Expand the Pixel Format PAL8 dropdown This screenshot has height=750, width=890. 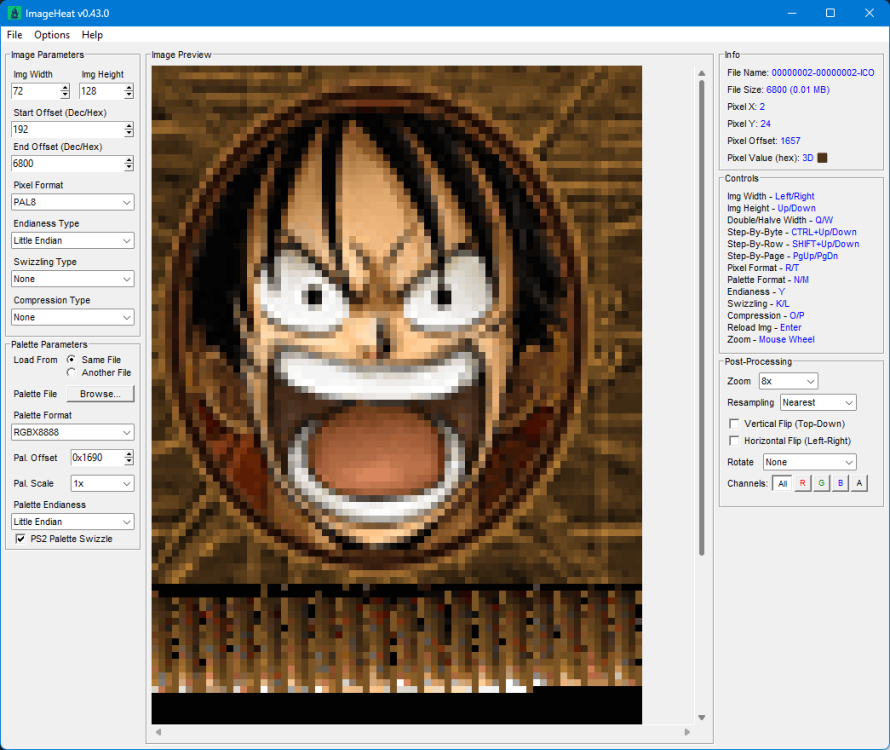tap(73, 202)
